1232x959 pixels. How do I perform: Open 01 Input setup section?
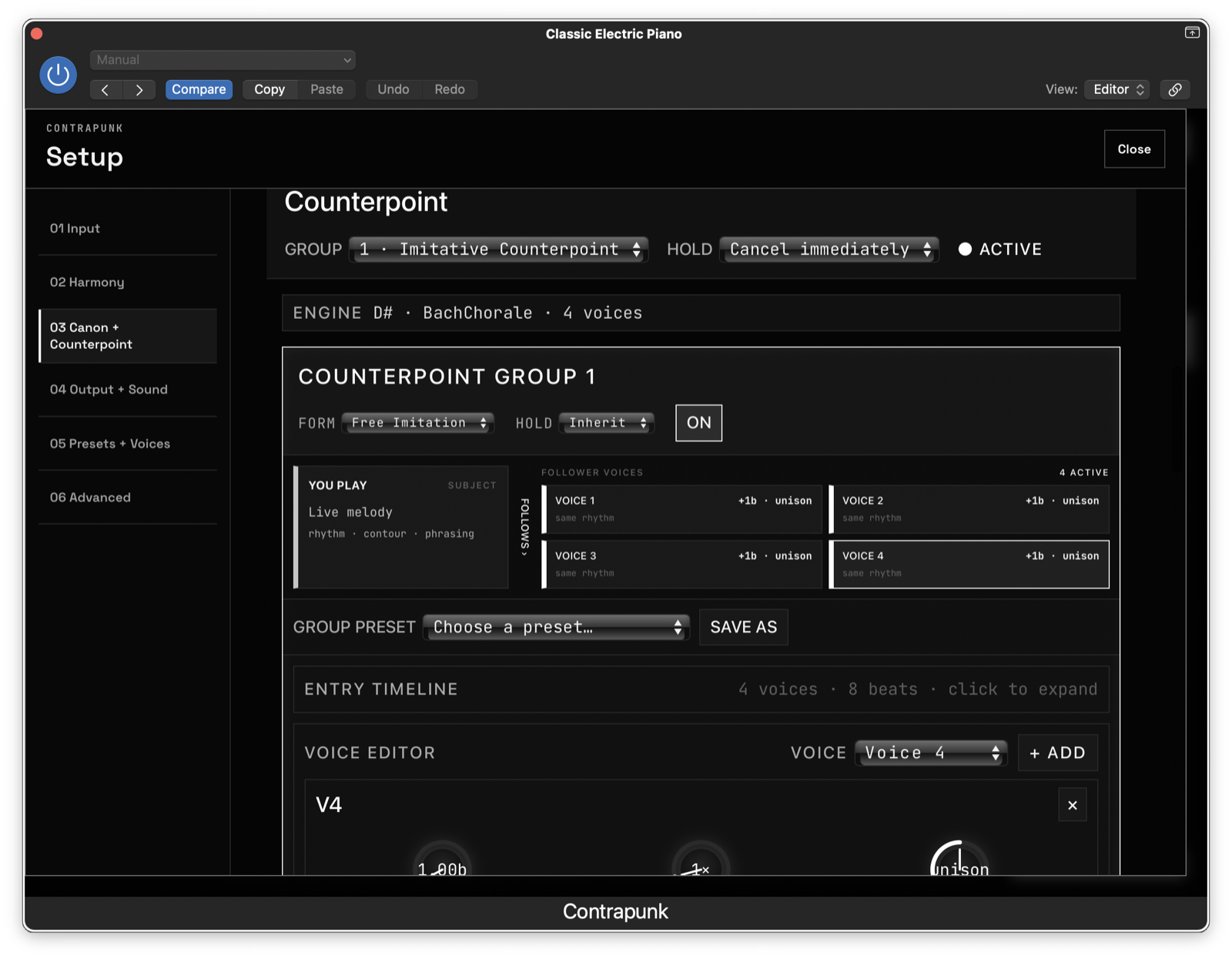(128, 228)
